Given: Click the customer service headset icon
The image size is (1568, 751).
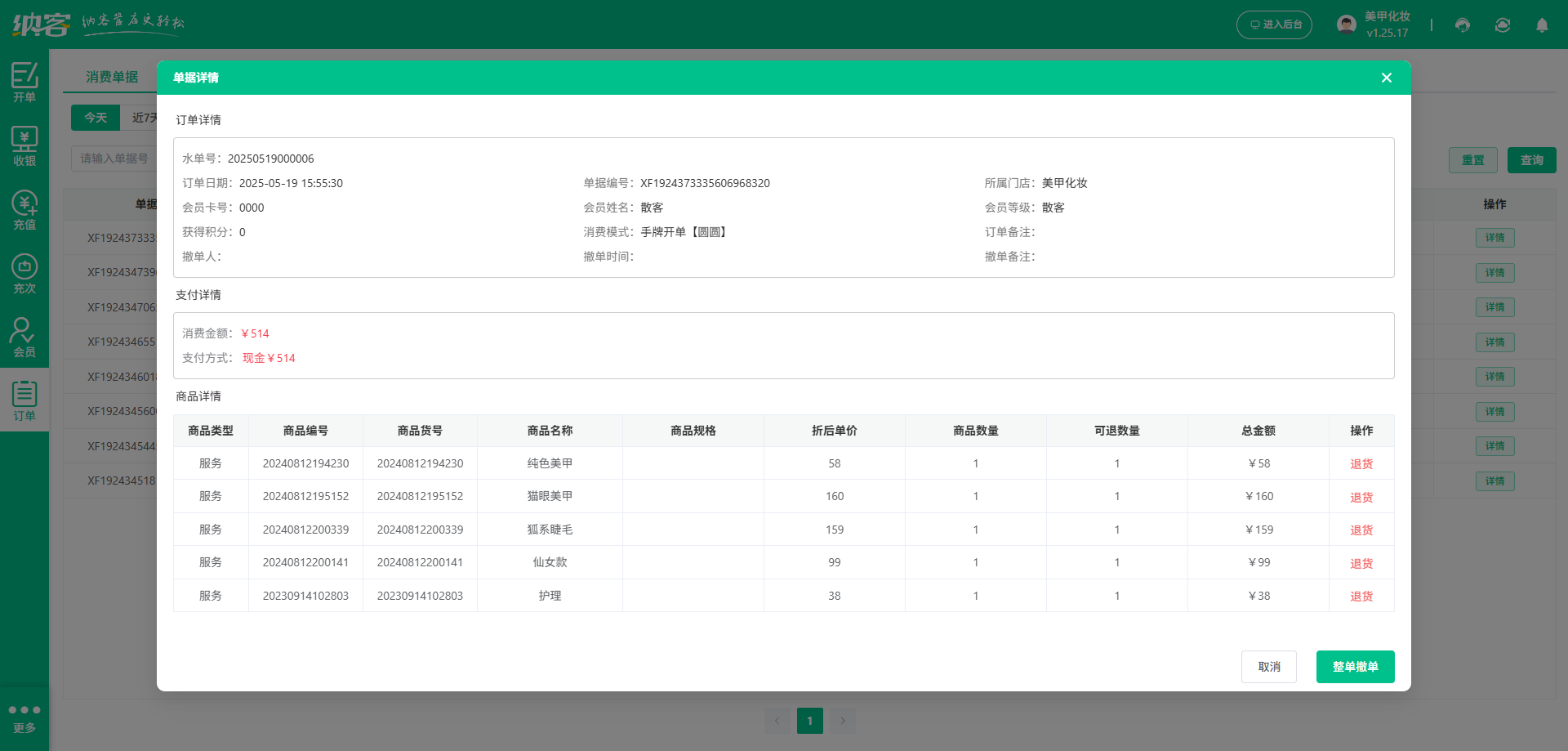Looking at the screenshot, I should tap(1463, 25).
